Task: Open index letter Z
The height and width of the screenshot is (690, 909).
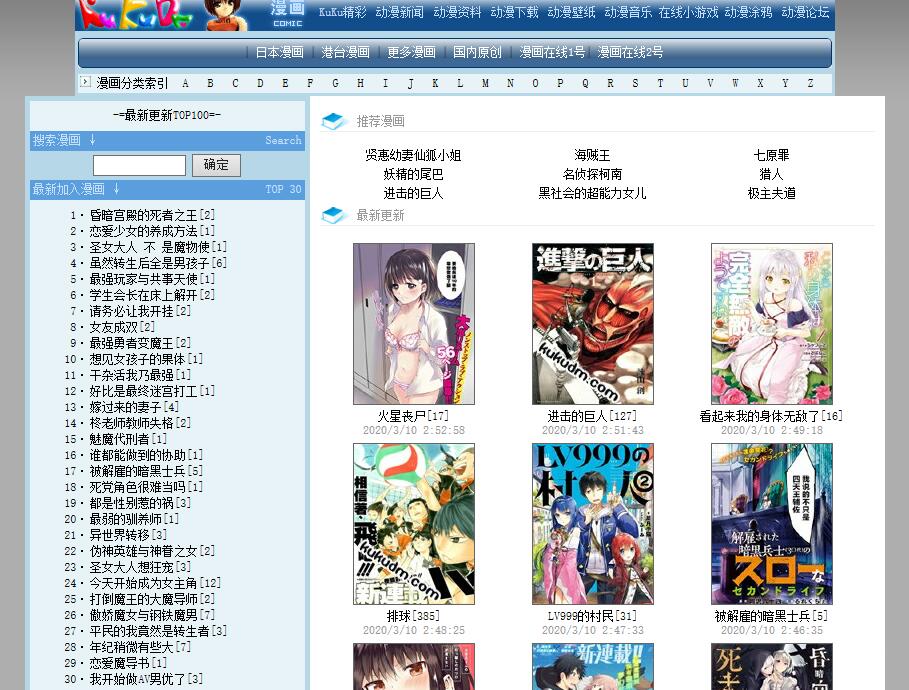Action: pos(810,83)
